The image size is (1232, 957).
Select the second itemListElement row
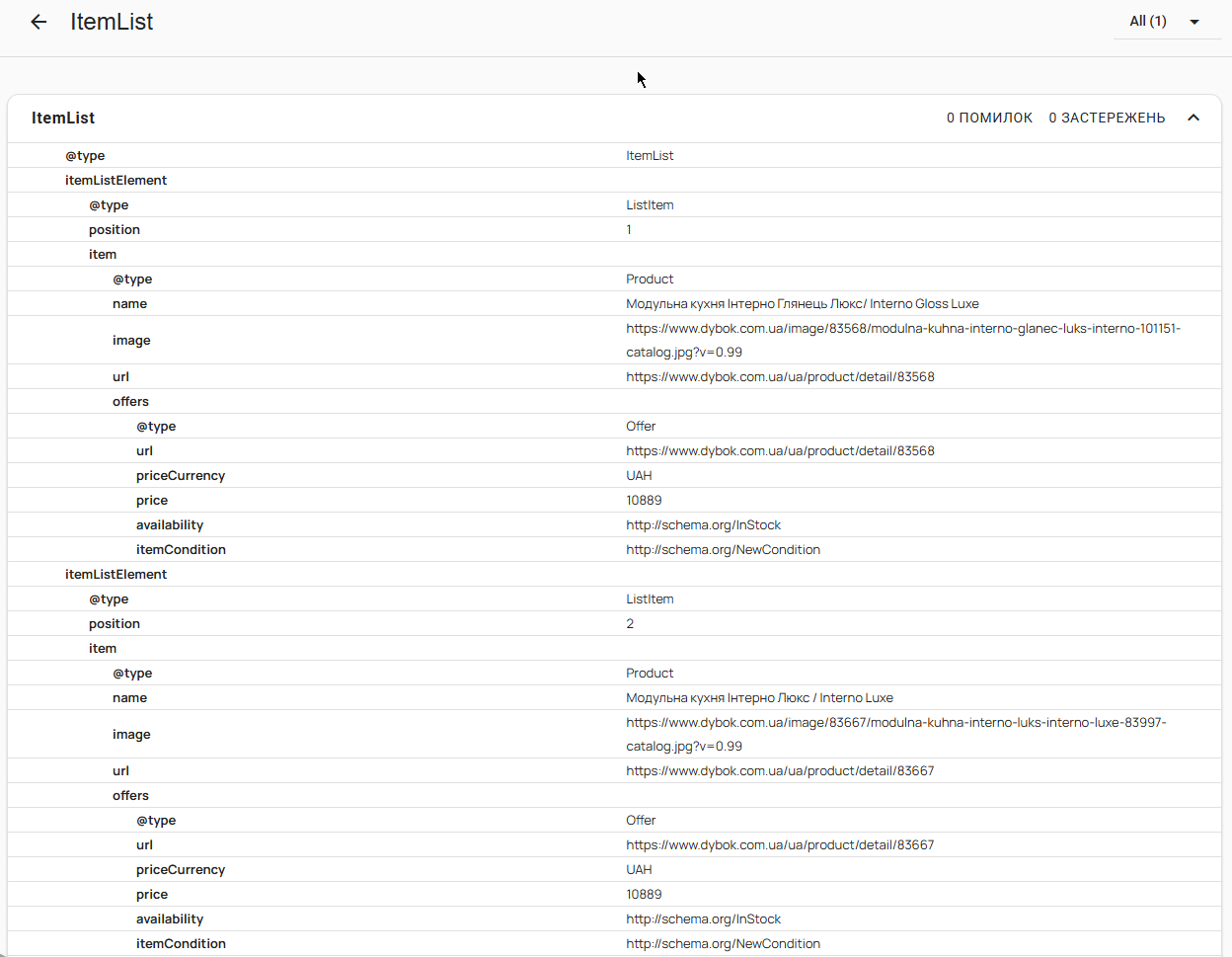tap(615, 574)
